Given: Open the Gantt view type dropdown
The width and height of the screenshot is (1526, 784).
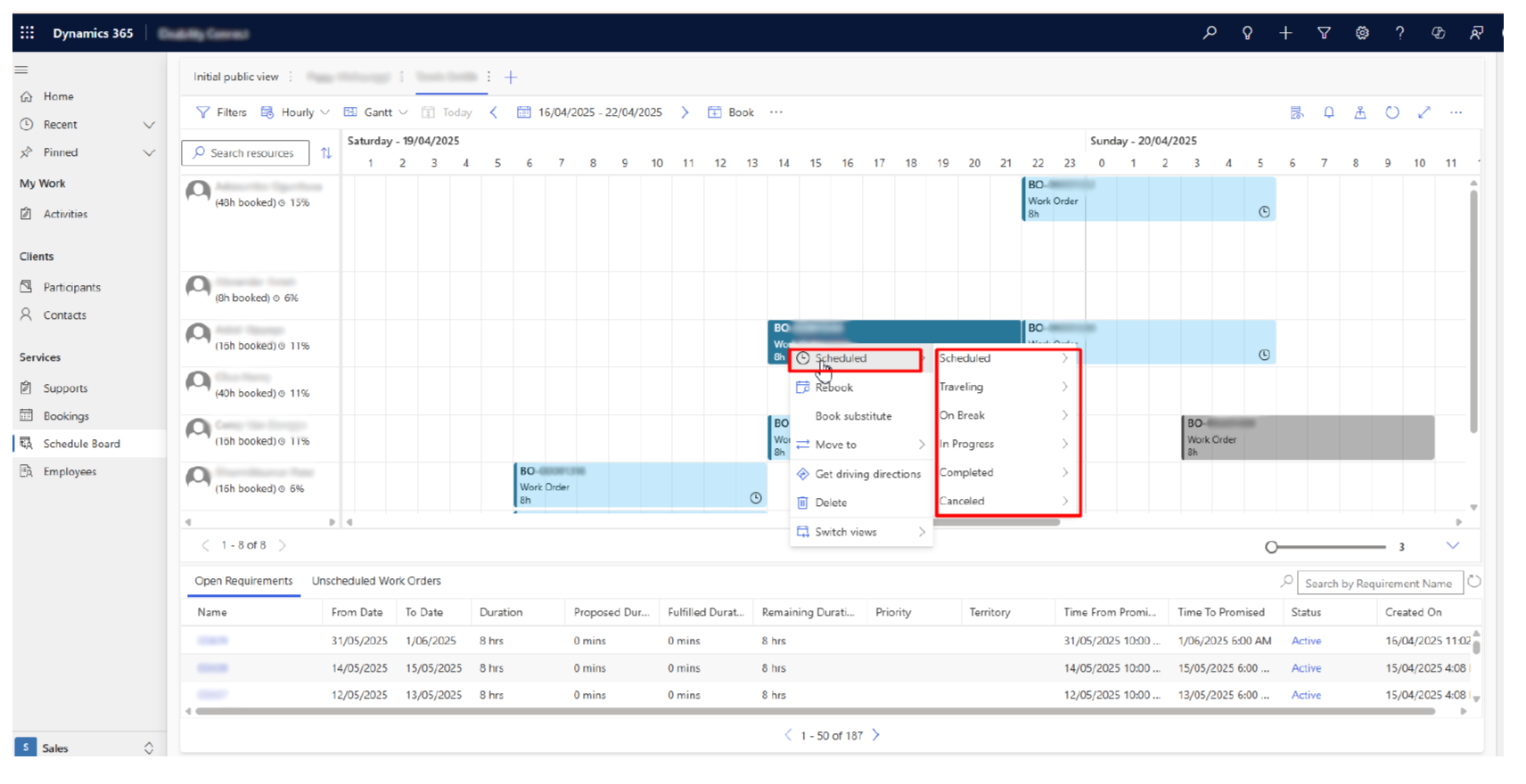Looking at the screenshot, I should (x=376, y=112).
